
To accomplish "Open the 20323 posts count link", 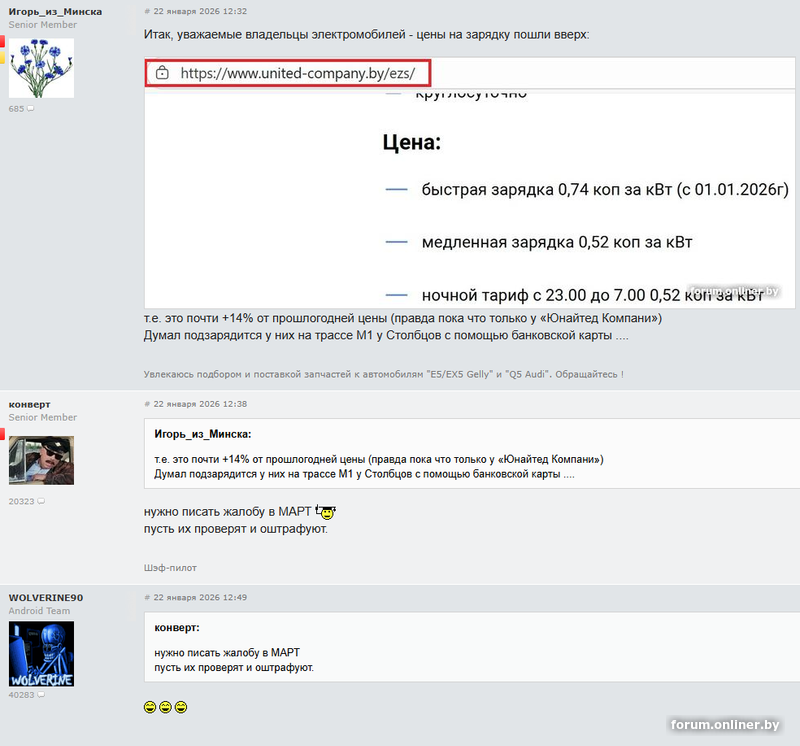I will [21, 501].
